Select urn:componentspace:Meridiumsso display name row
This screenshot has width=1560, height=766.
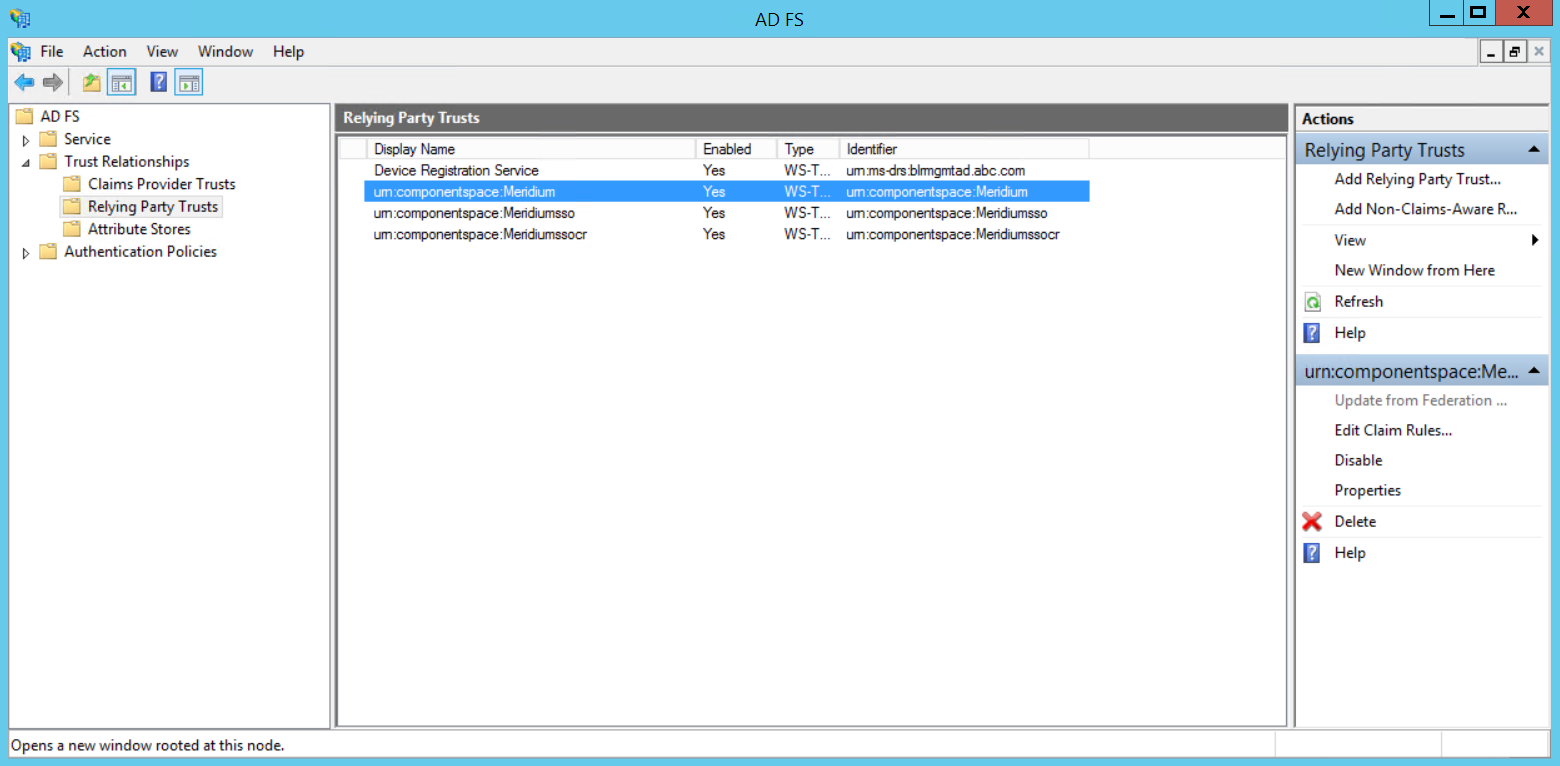tap(474, 213)
